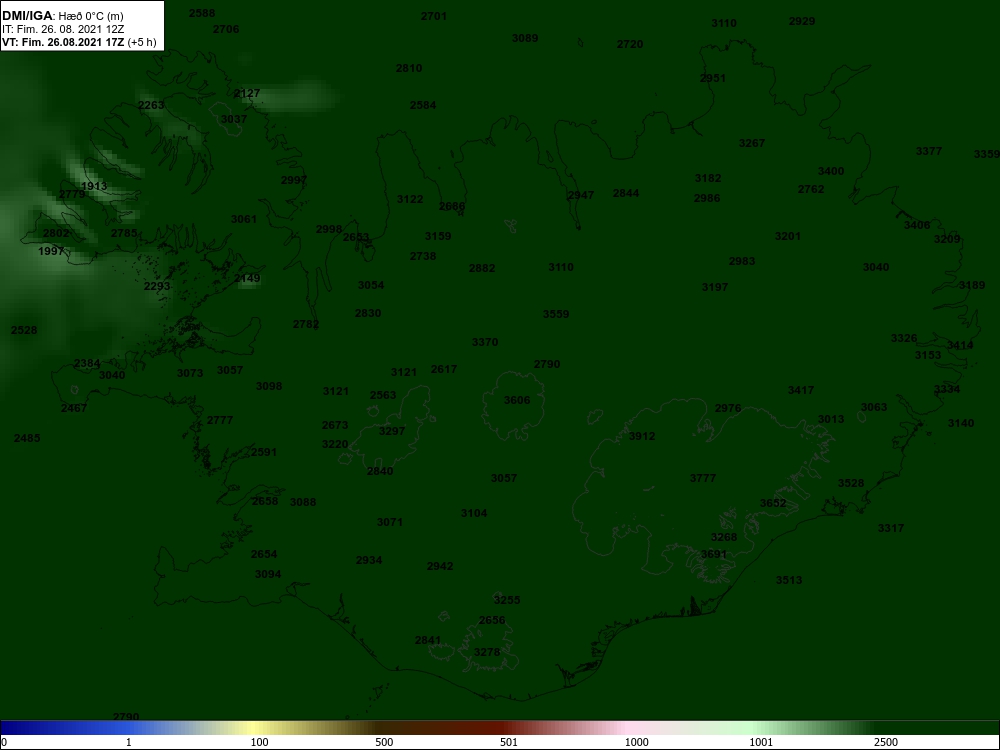The image size is (1000, 750).
Task: Click the 3777 height value
Action: click(x=703, y=478)
